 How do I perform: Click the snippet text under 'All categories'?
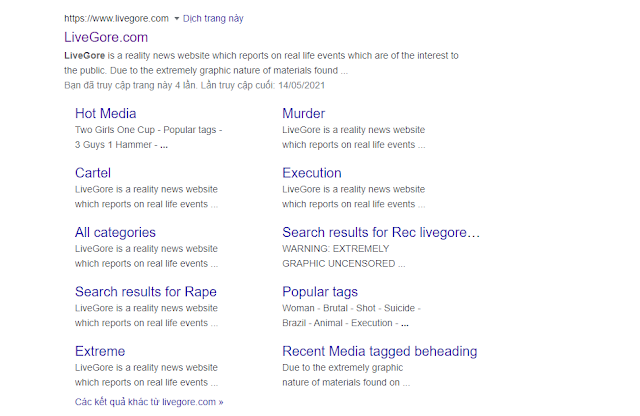click(146, 256)
